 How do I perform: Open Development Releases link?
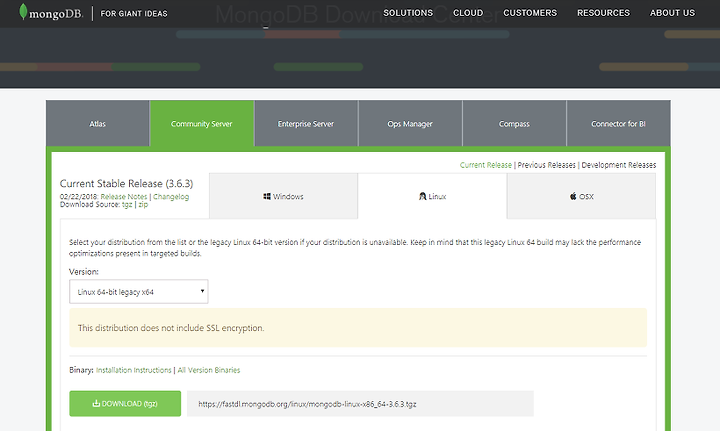coord(619,165)
